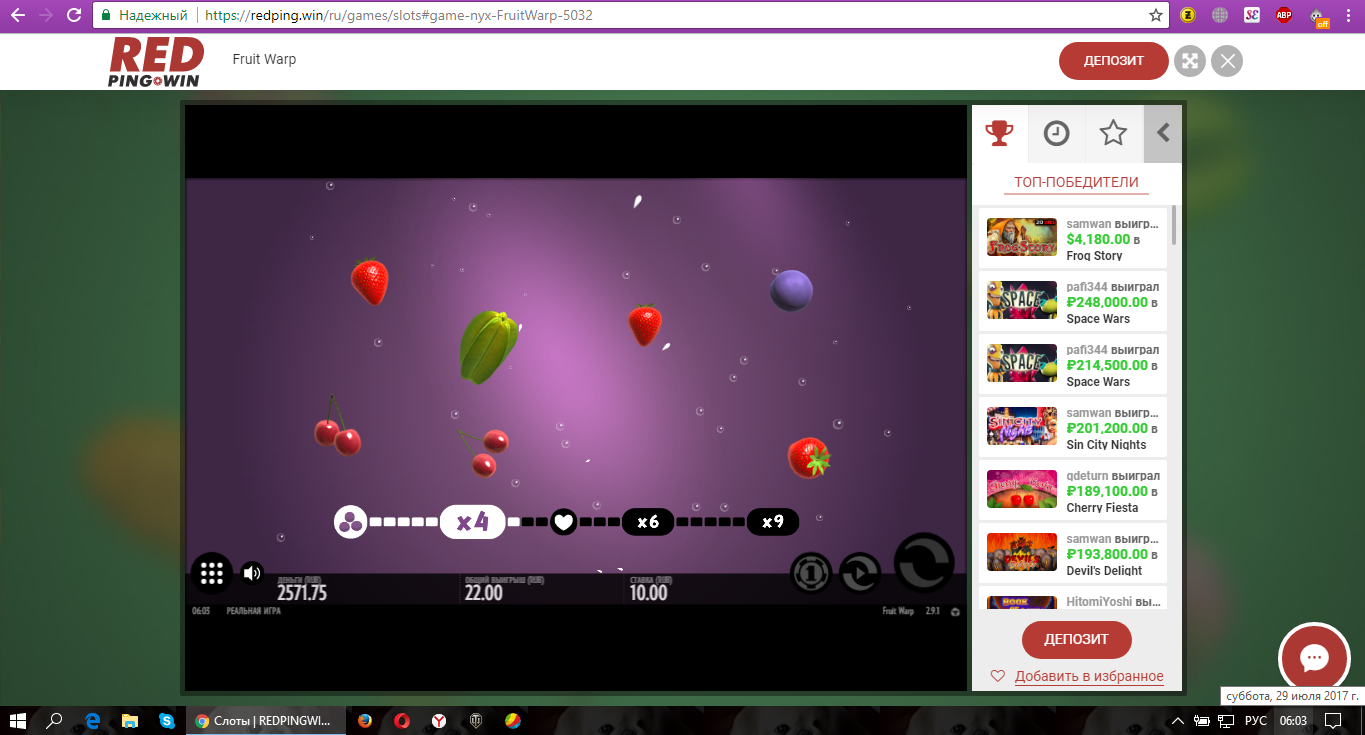
Task: Launch Microsoft Edge from the taskbar
Action: [92, 720]
